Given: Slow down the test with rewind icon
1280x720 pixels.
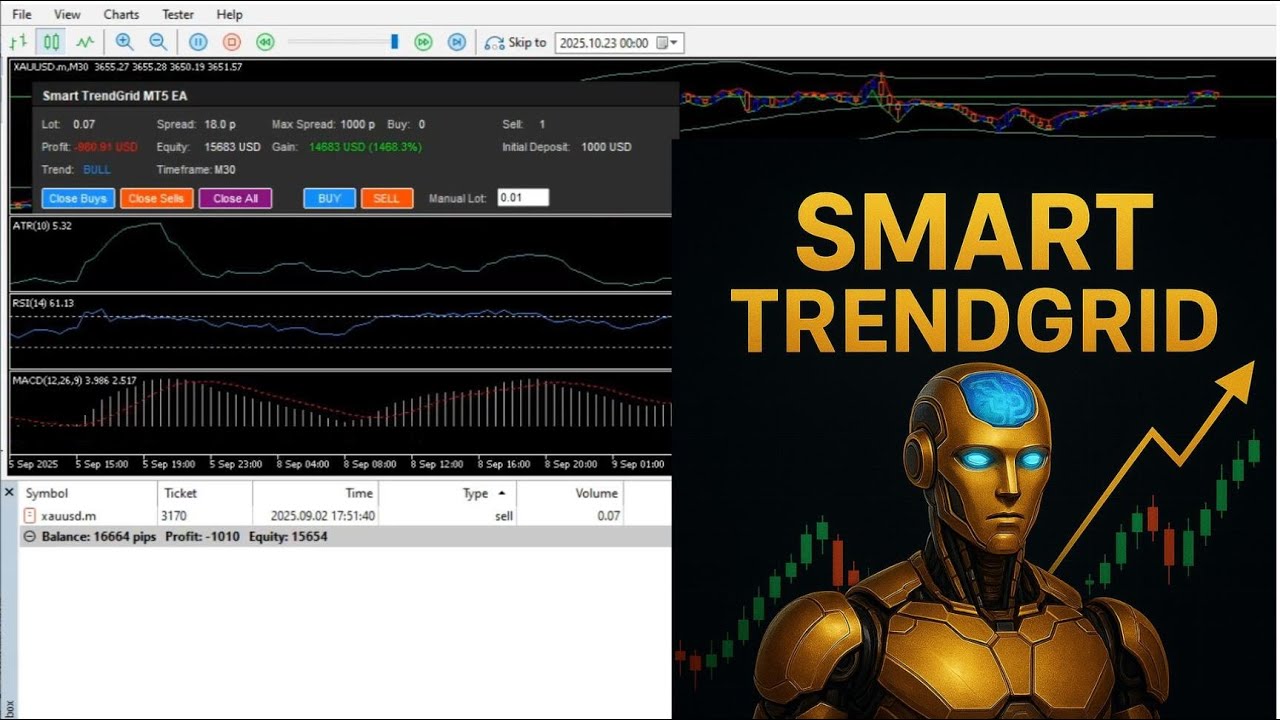Looking at the screenshot, I should coord(264,42).
